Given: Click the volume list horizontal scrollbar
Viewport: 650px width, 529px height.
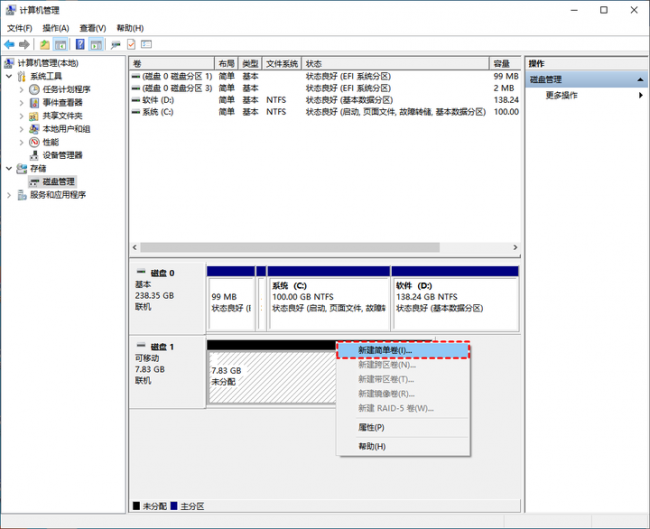Looking at the screenshot, I should pyautogui.click(x=290, y=248).
